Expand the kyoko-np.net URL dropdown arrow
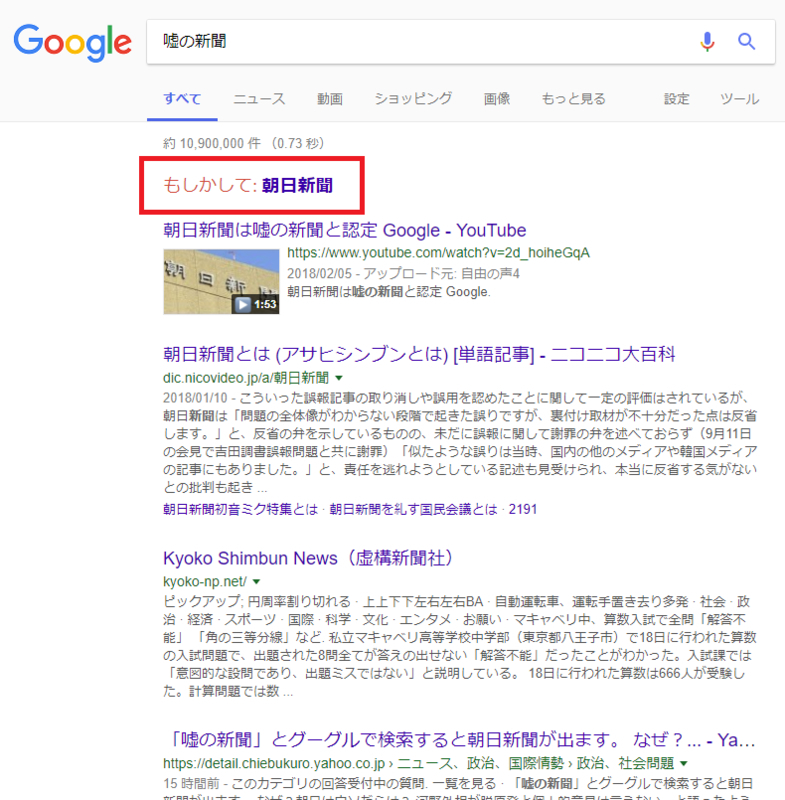The image size is (785, 800). (x=257, y=582)
